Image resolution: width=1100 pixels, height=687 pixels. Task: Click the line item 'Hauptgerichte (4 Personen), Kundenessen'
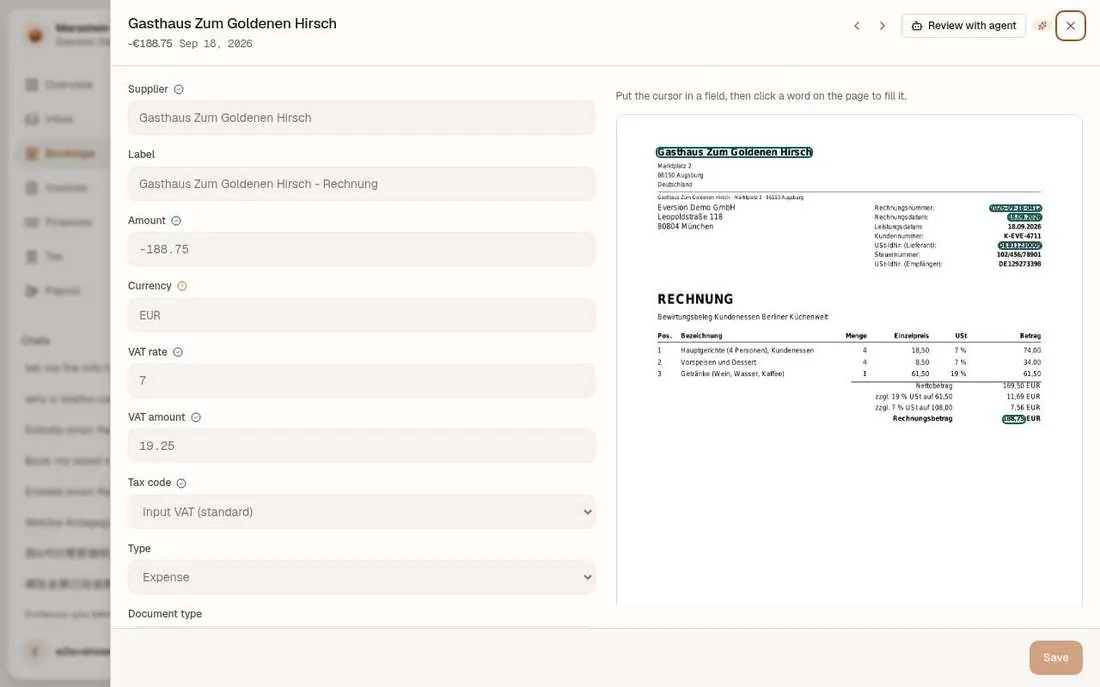(747, 350)
